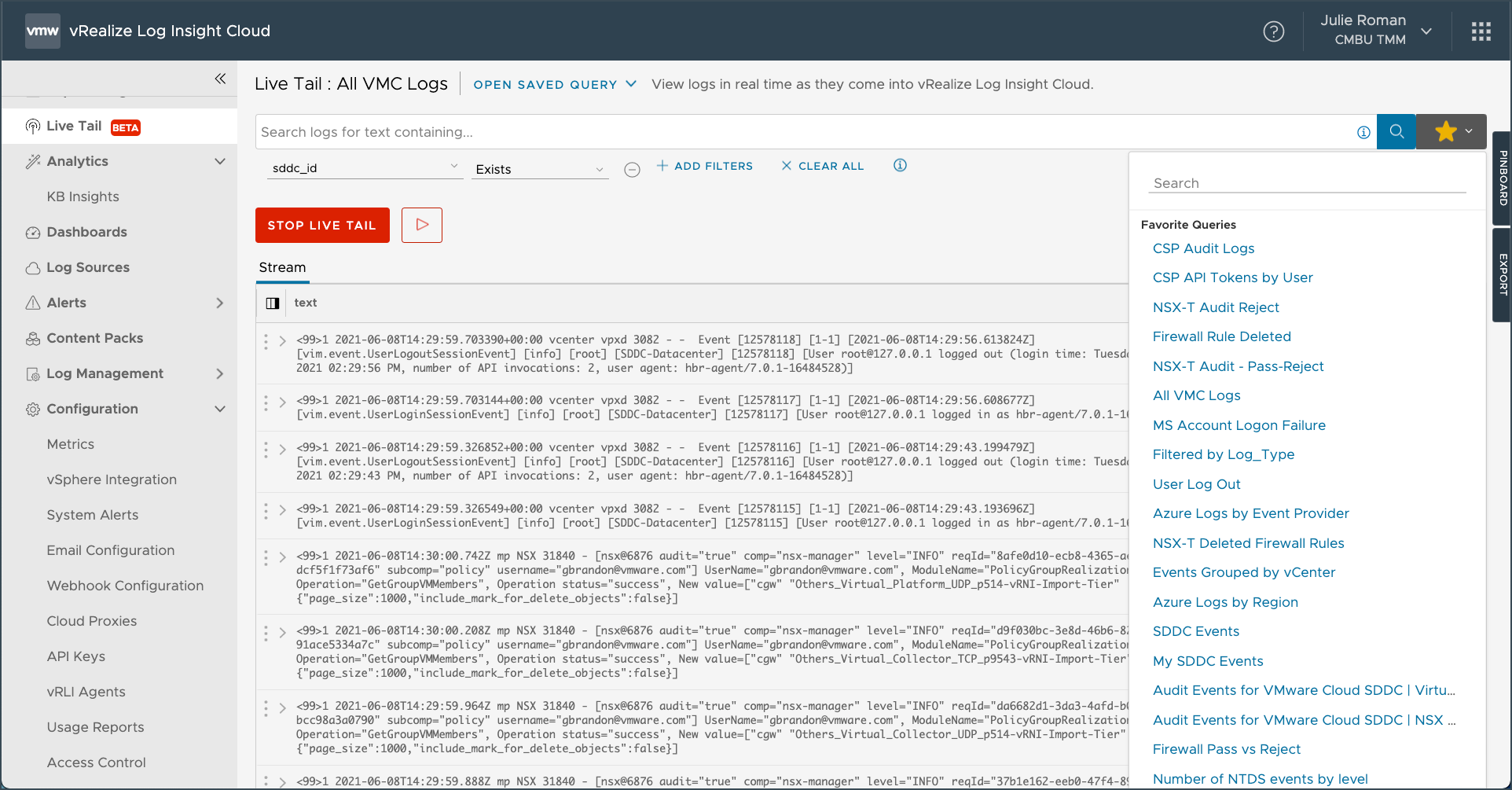Open Webhook Configuration page

(x=125, y=586)
